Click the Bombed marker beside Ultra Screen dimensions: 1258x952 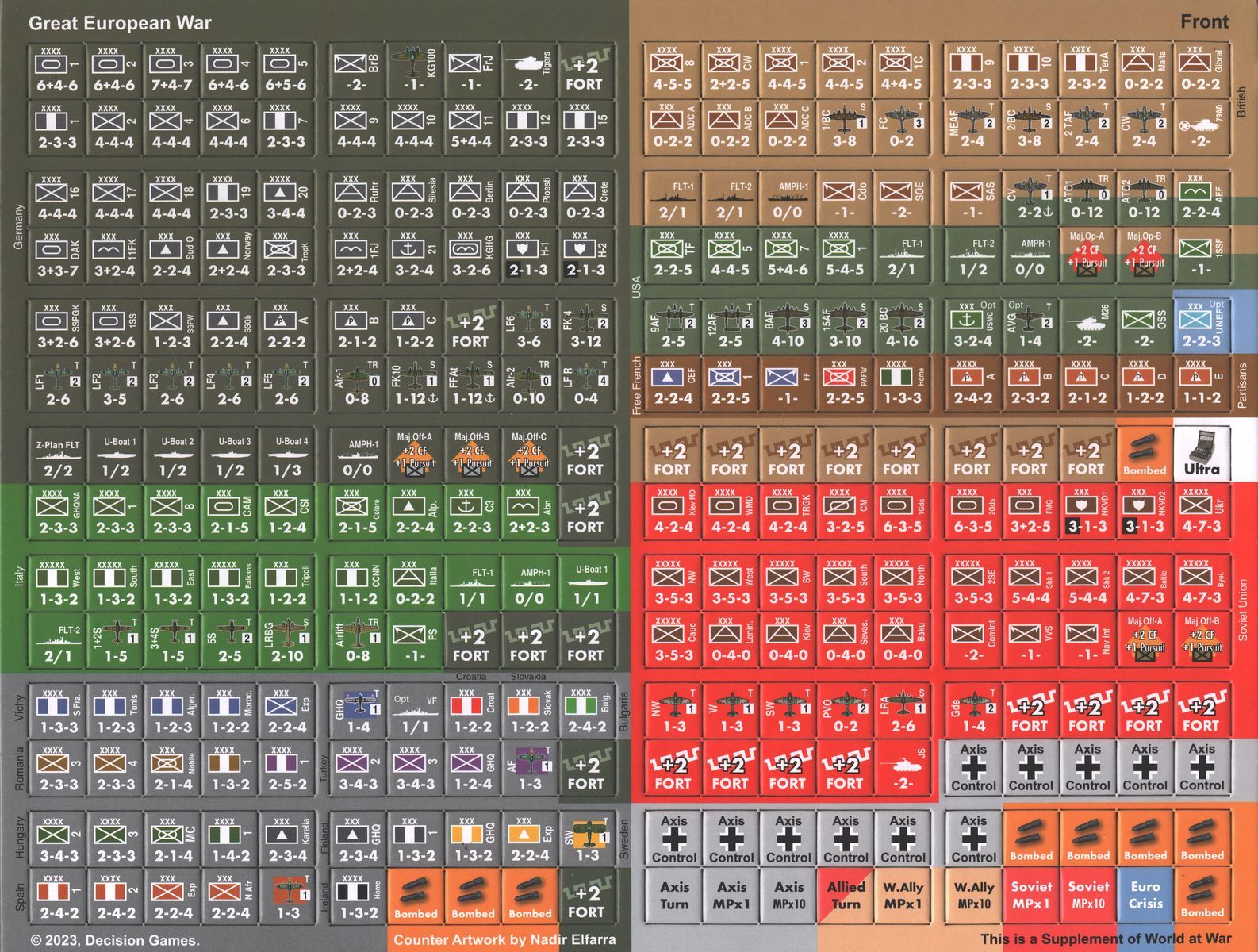click(1144, 454)
